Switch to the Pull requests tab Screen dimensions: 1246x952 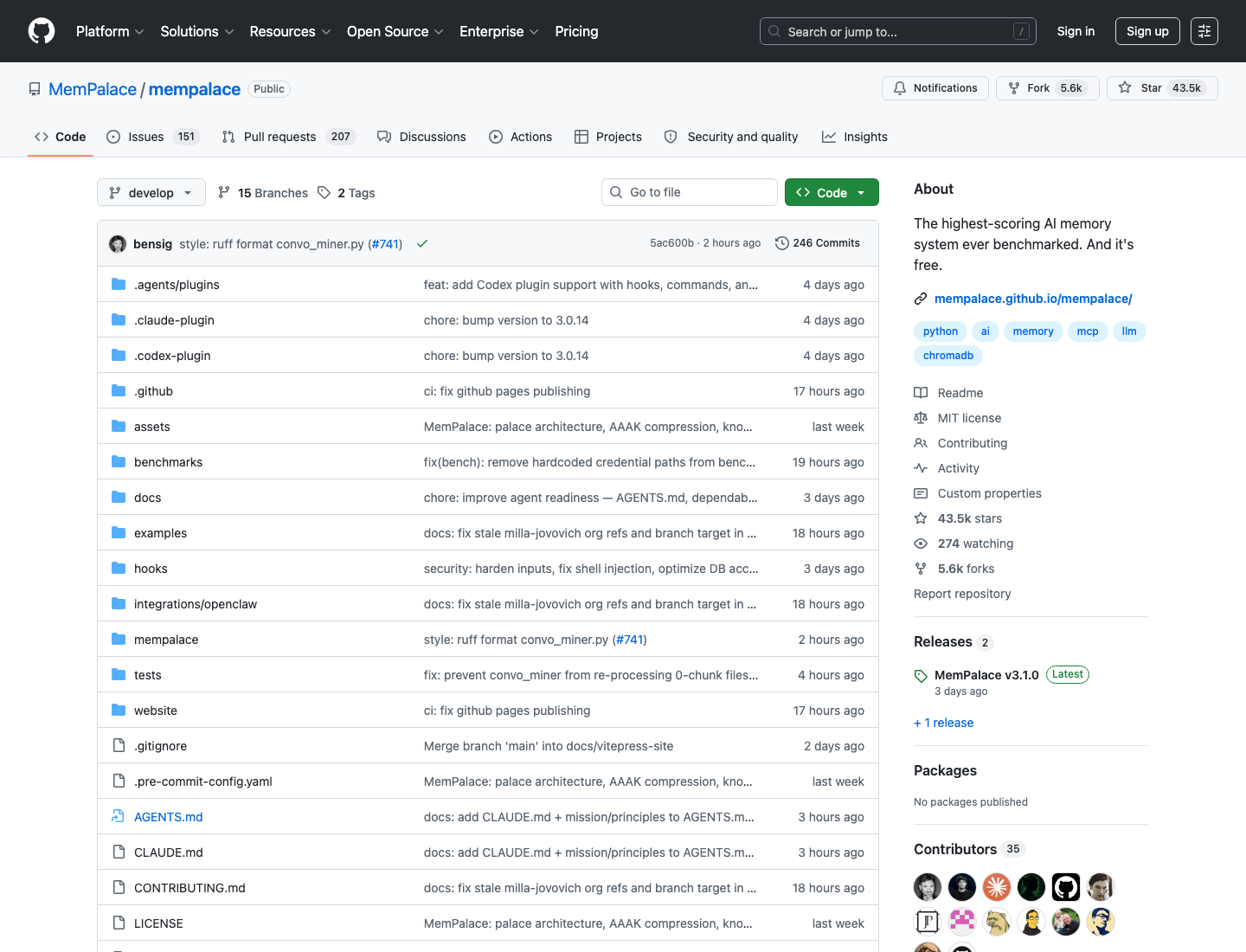tap(289, 137)
